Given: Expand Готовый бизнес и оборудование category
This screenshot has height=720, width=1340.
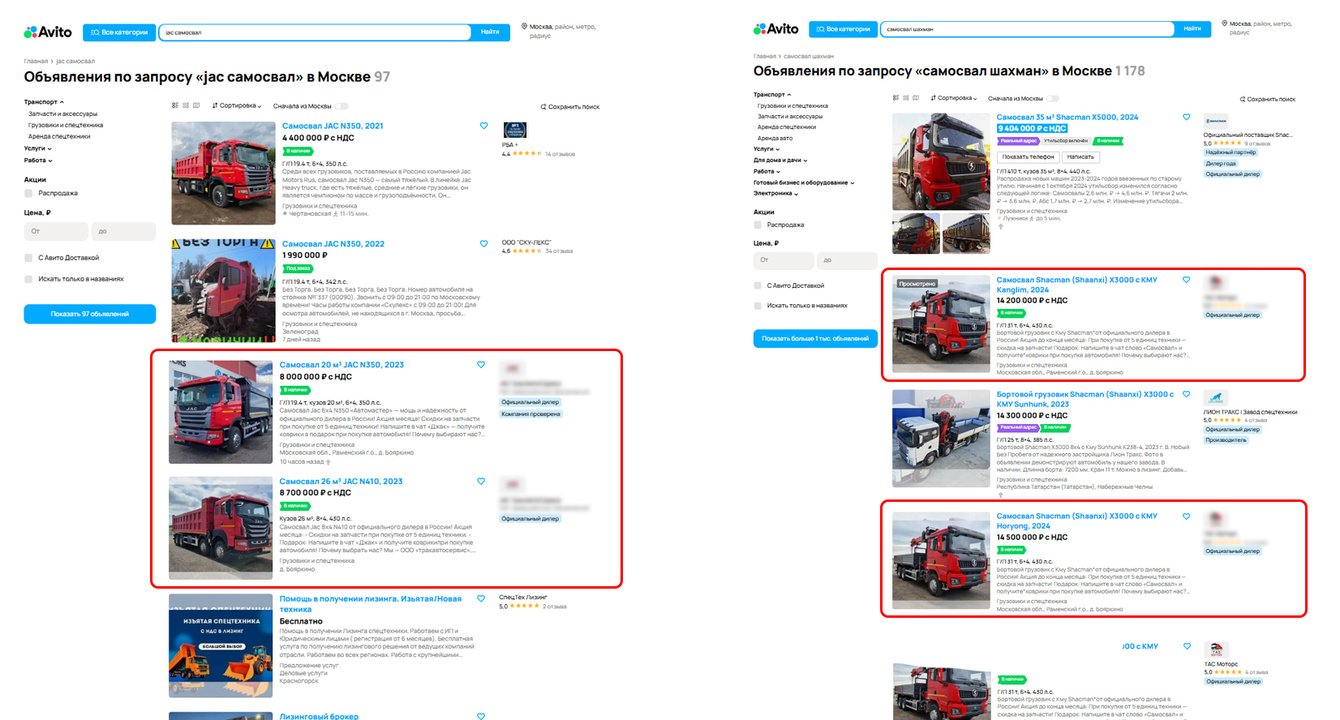Looking at the screenshot, I should 801,182.
